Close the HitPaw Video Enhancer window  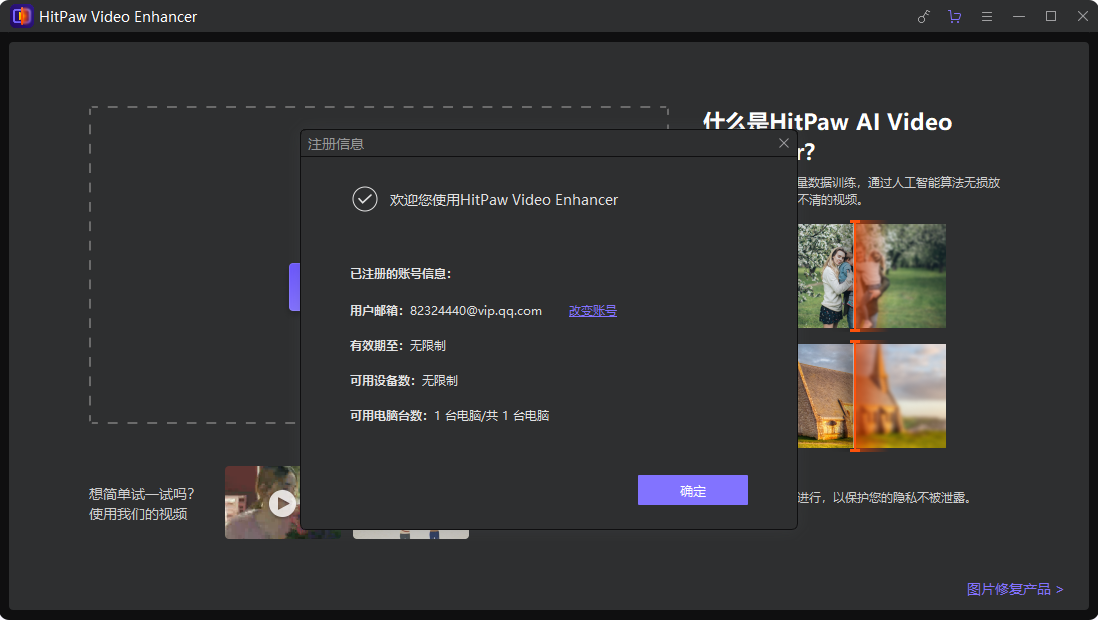[1083, 16]
